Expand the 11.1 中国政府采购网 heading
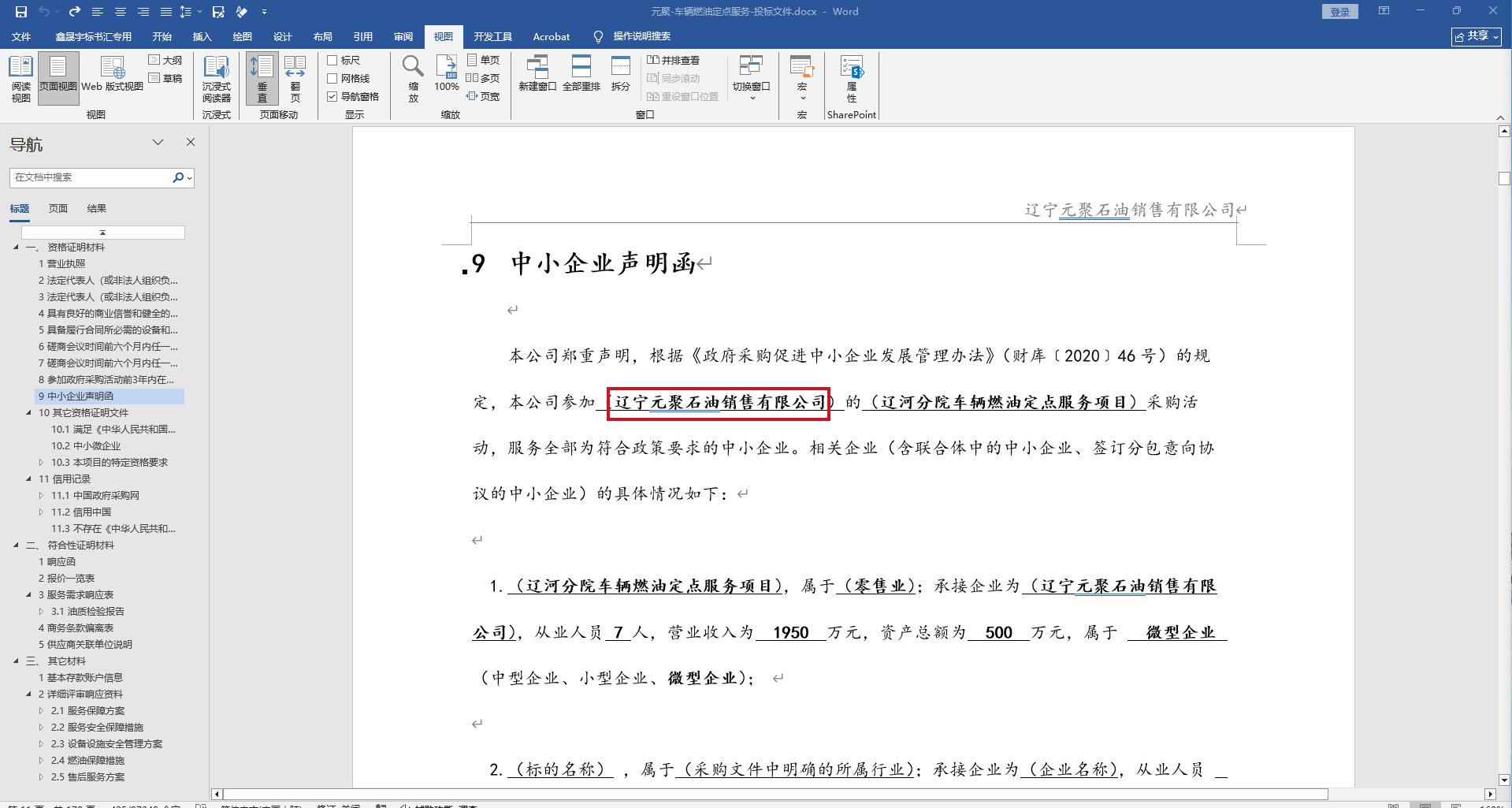The height and width of the screenshot is (808, 1512). (x=42, y=496)
